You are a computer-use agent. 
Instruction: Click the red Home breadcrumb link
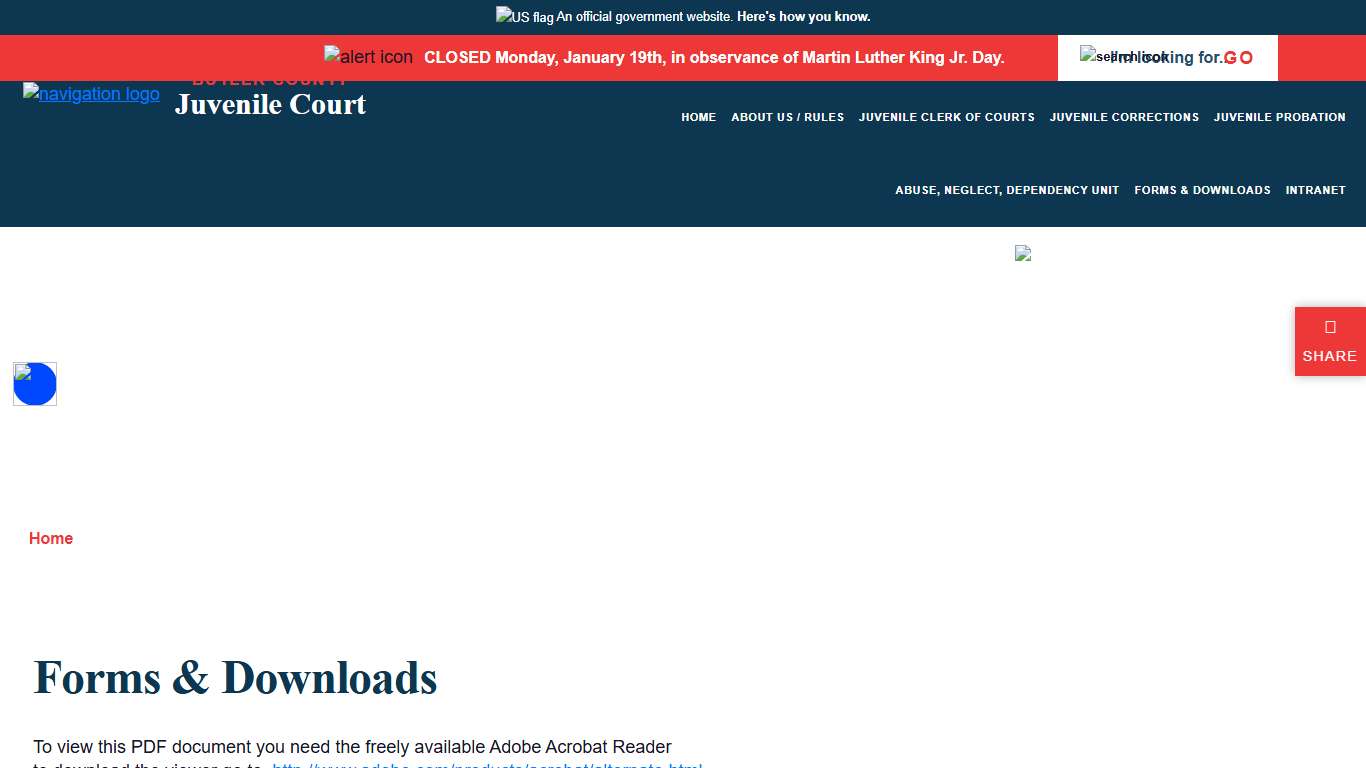click(x=51, y=538)
